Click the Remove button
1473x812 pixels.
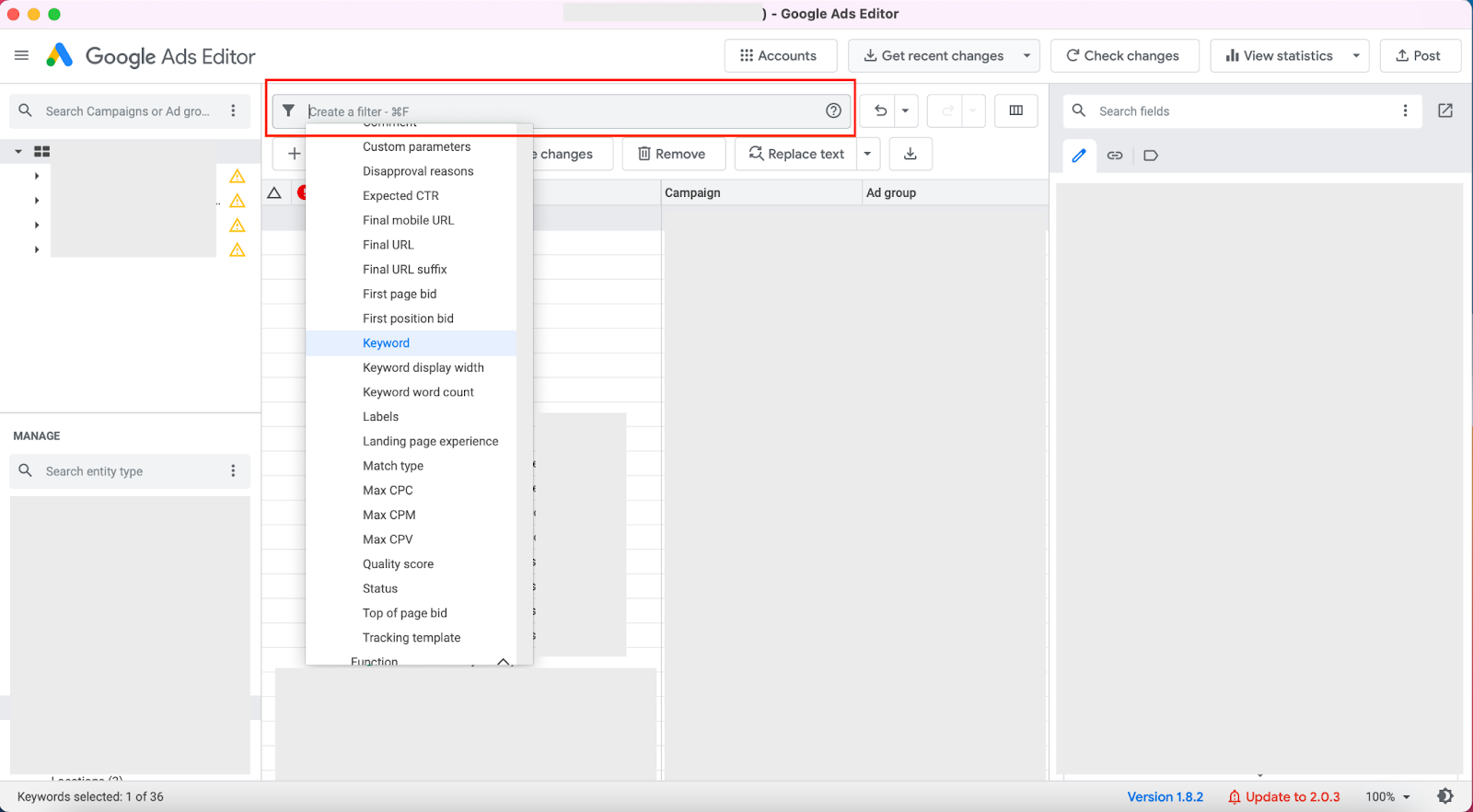point(673,154)
